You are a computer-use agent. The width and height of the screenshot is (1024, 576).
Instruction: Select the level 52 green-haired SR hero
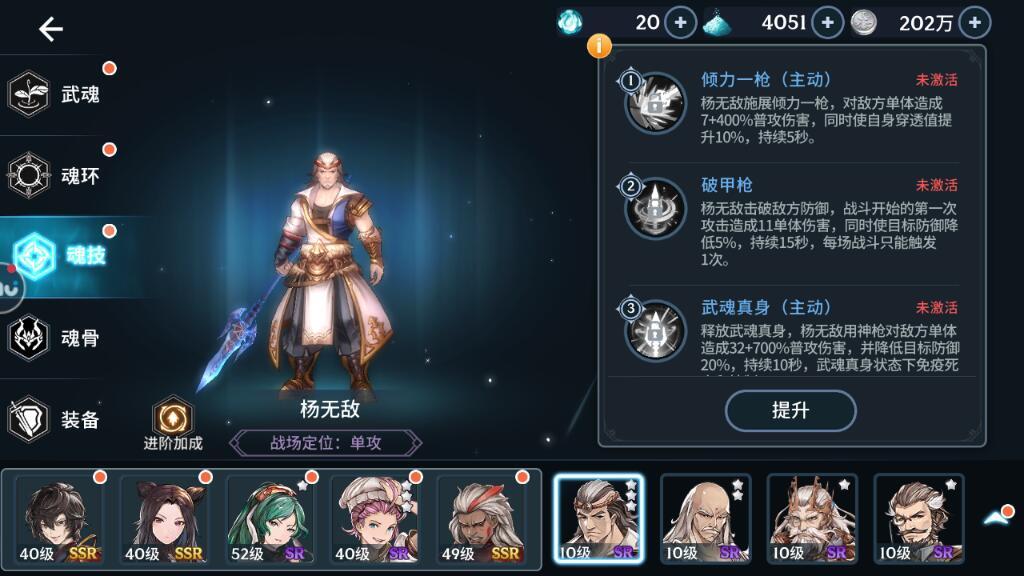pos(269,519)
